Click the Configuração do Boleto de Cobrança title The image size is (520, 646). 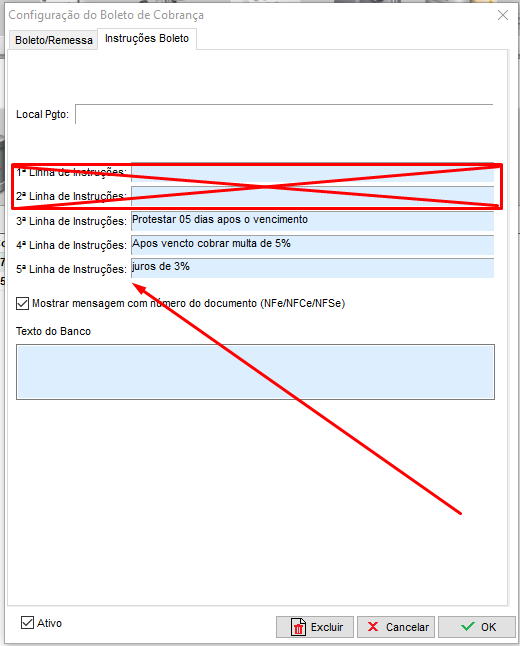coord(106,15)
